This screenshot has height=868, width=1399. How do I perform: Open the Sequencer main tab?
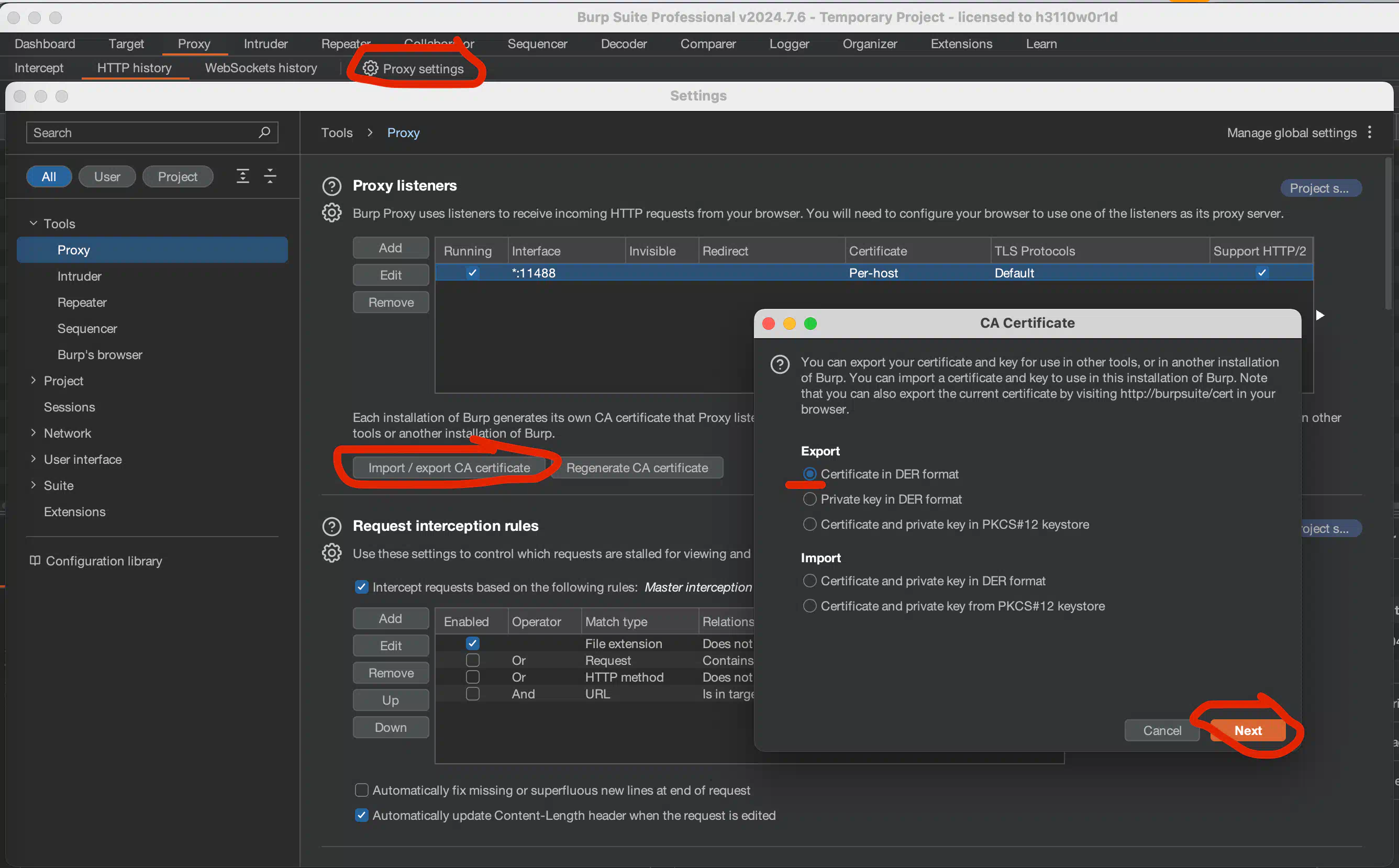pyautogui.click(x=537, y=43)
